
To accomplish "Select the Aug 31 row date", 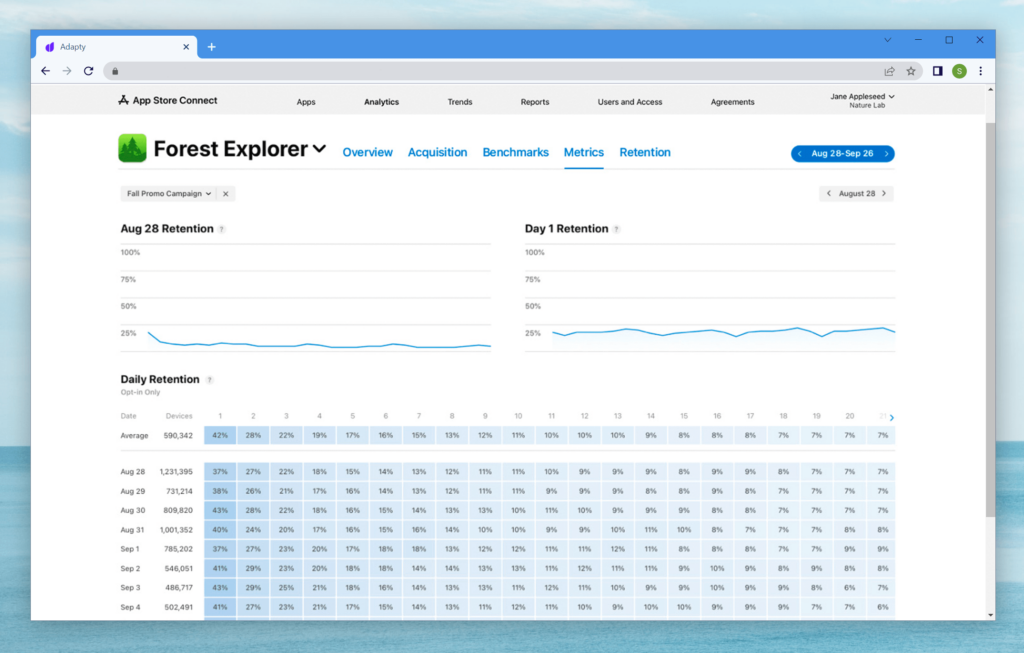I will (x=133, y=530).
